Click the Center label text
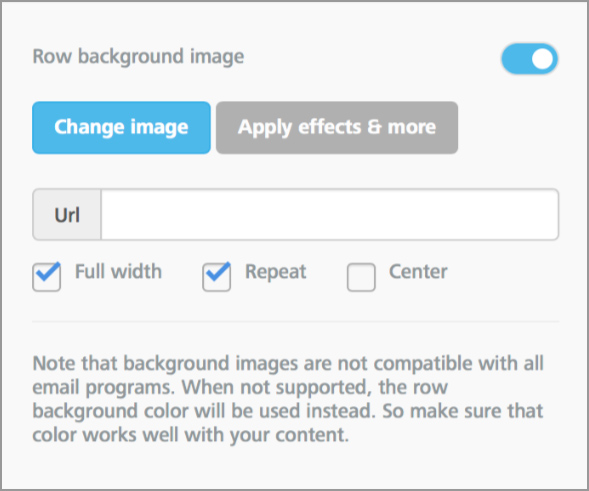Image resolution: width=589 pixels, height=491 pixels. click(x=418, y=272)
